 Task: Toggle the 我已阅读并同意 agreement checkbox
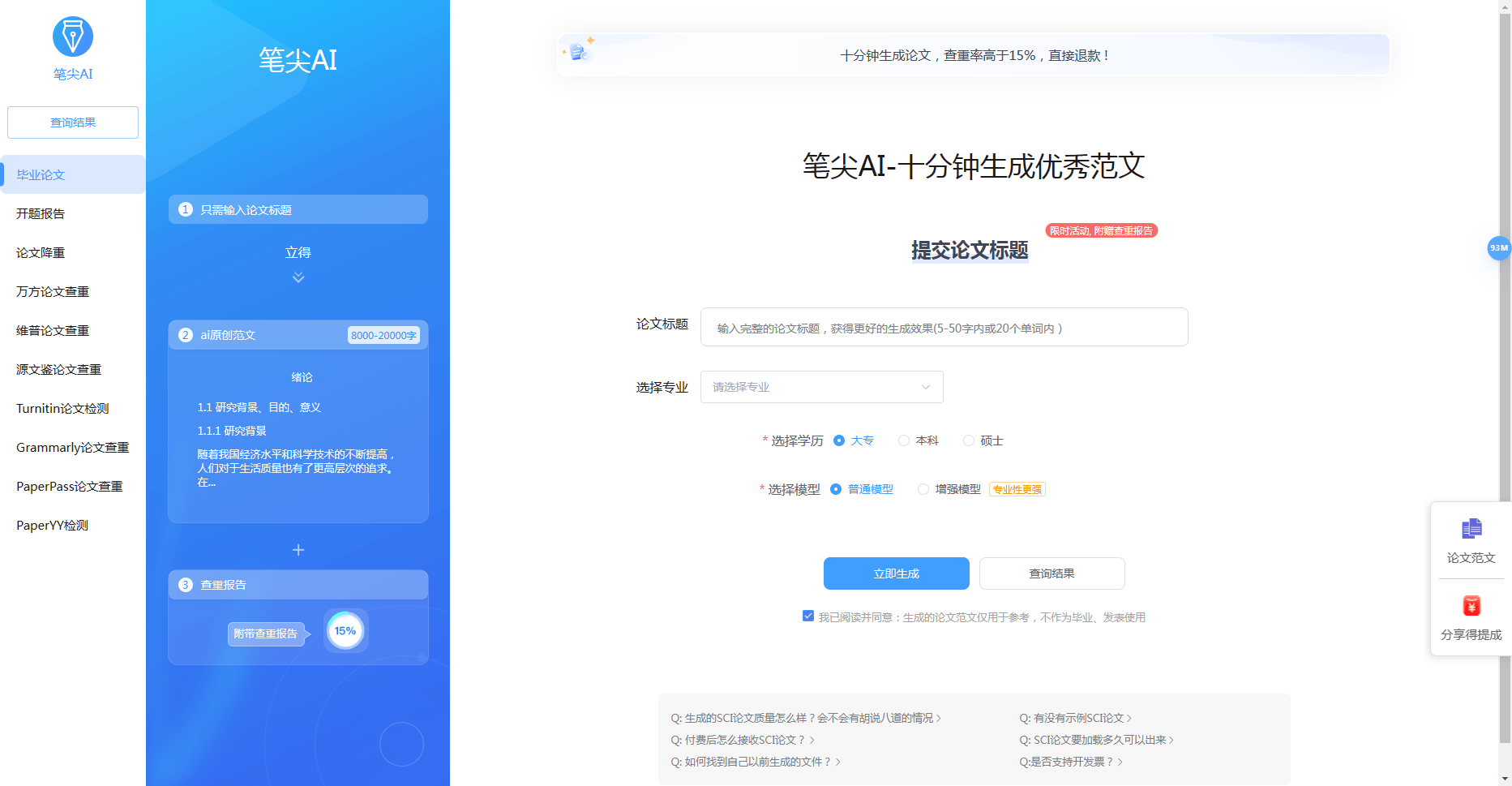click(x=808, y=616)
